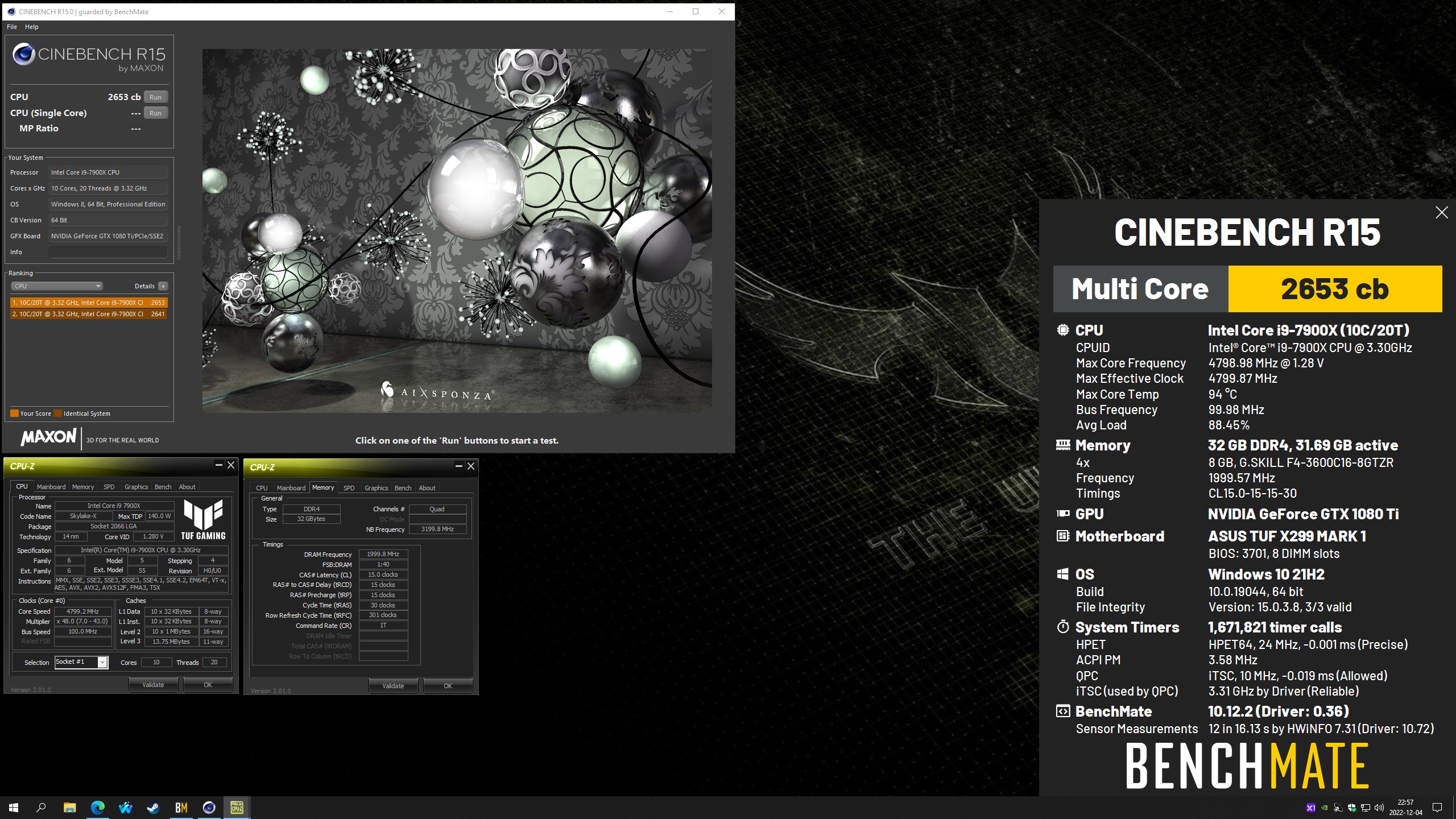Open SPD tab in right CPU-Z
This screenshot has width=1456, height=819.
pos(349,488)
